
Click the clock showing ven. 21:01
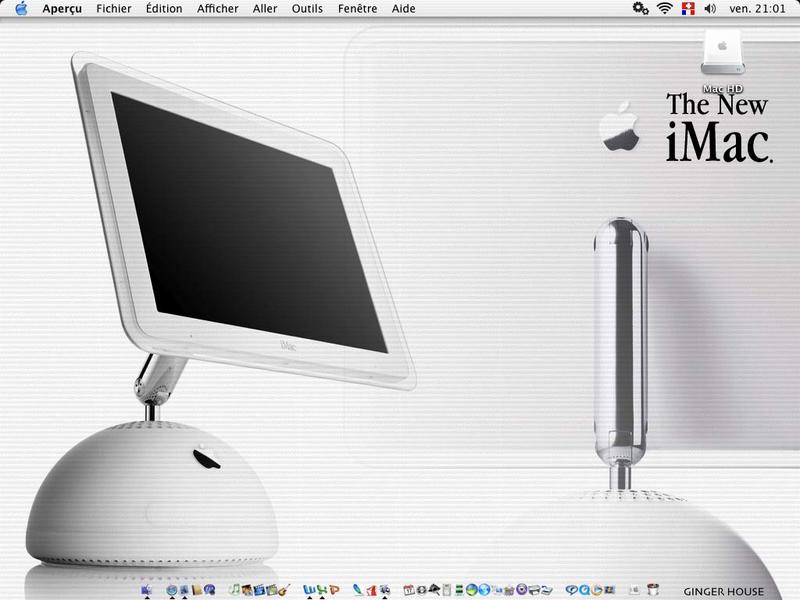[x=757, y=9]
